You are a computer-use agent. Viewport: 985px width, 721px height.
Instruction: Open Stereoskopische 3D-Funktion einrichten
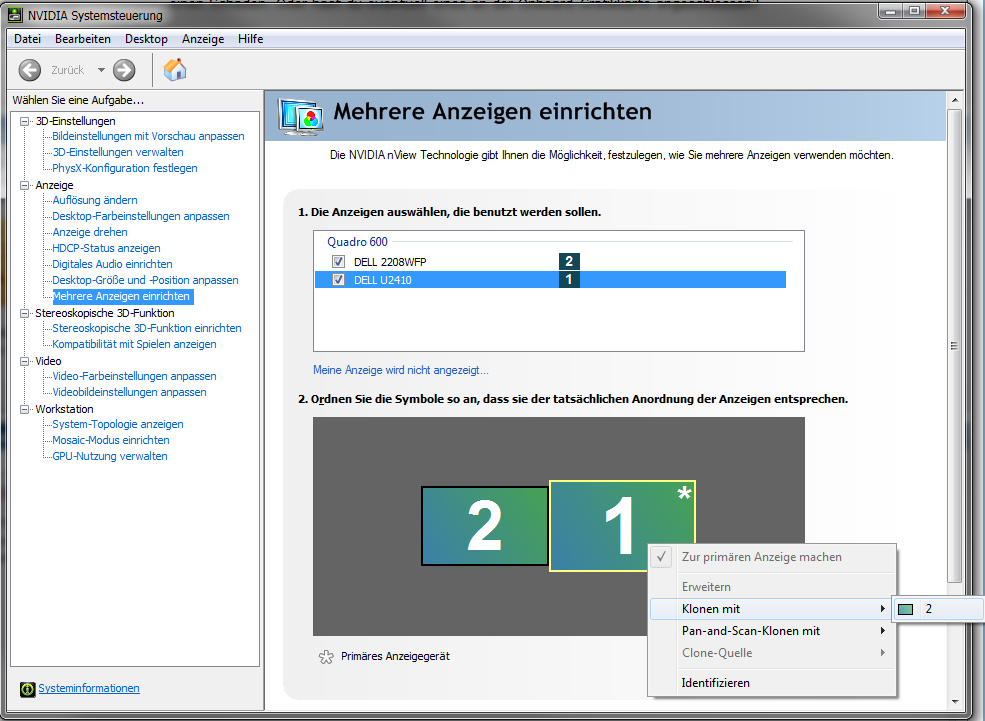tap(147, 328)
